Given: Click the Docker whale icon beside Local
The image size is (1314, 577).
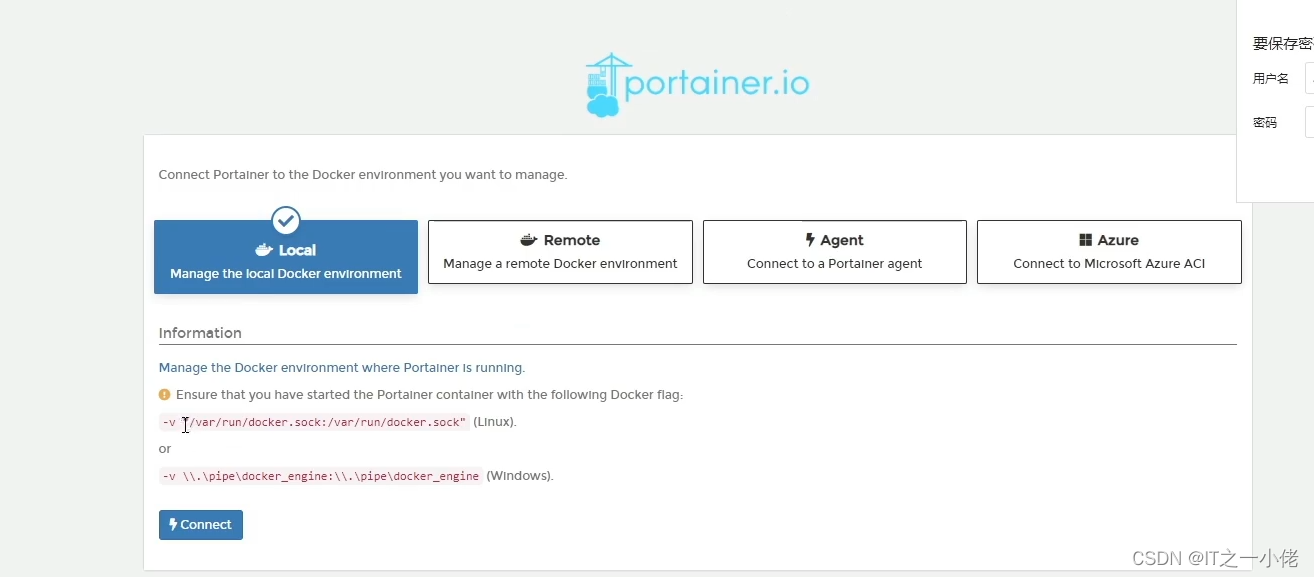Looking at the screenshot, I should [265, 250].
